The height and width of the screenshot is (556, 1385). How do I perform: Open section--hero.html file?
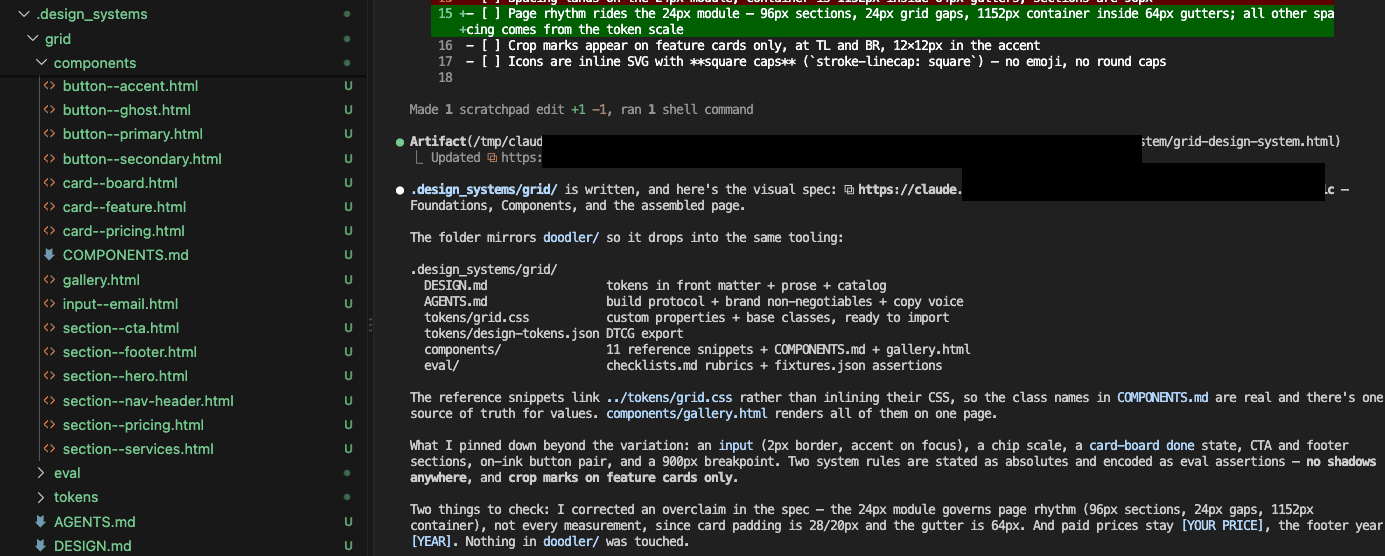coord(125,376)
